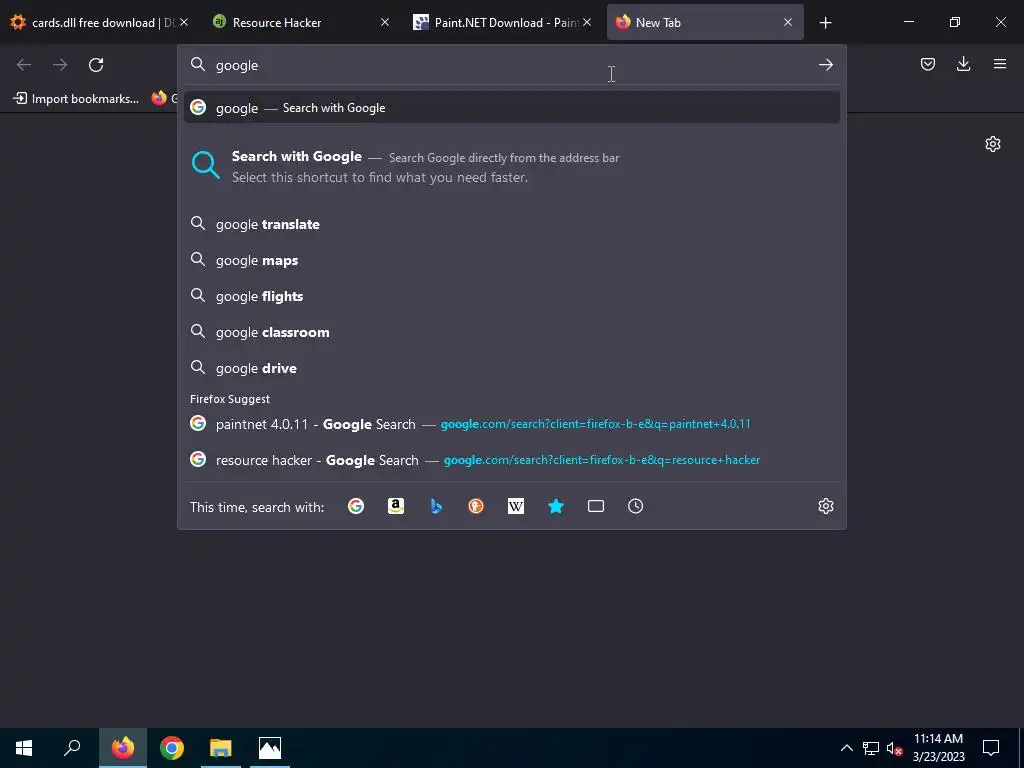The height and width of the screenshot is (768, 1024).
Task: Open the Pocket save icon
Action: tap(927, 64)
